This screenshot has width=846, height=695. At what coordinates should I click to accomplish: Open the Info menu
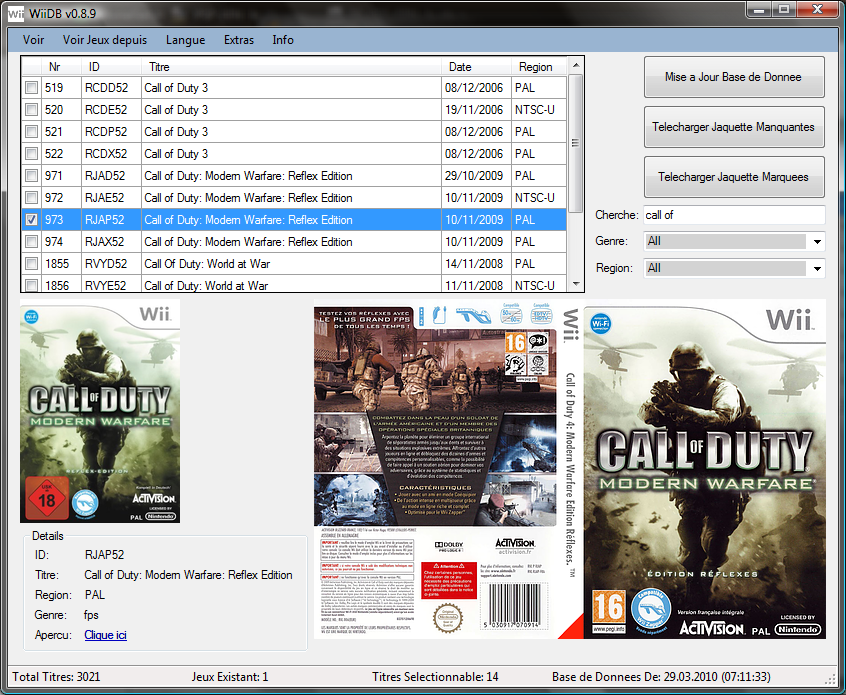coord(283,40)
